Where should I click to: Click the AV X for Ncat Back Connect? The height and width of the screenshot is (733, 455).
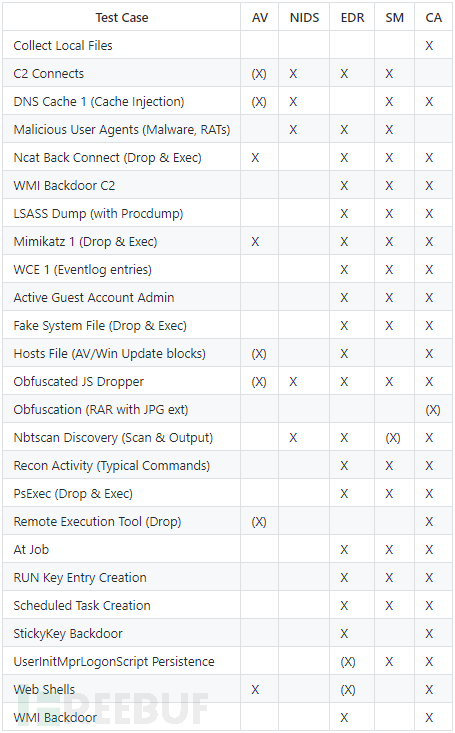[255, 158]
